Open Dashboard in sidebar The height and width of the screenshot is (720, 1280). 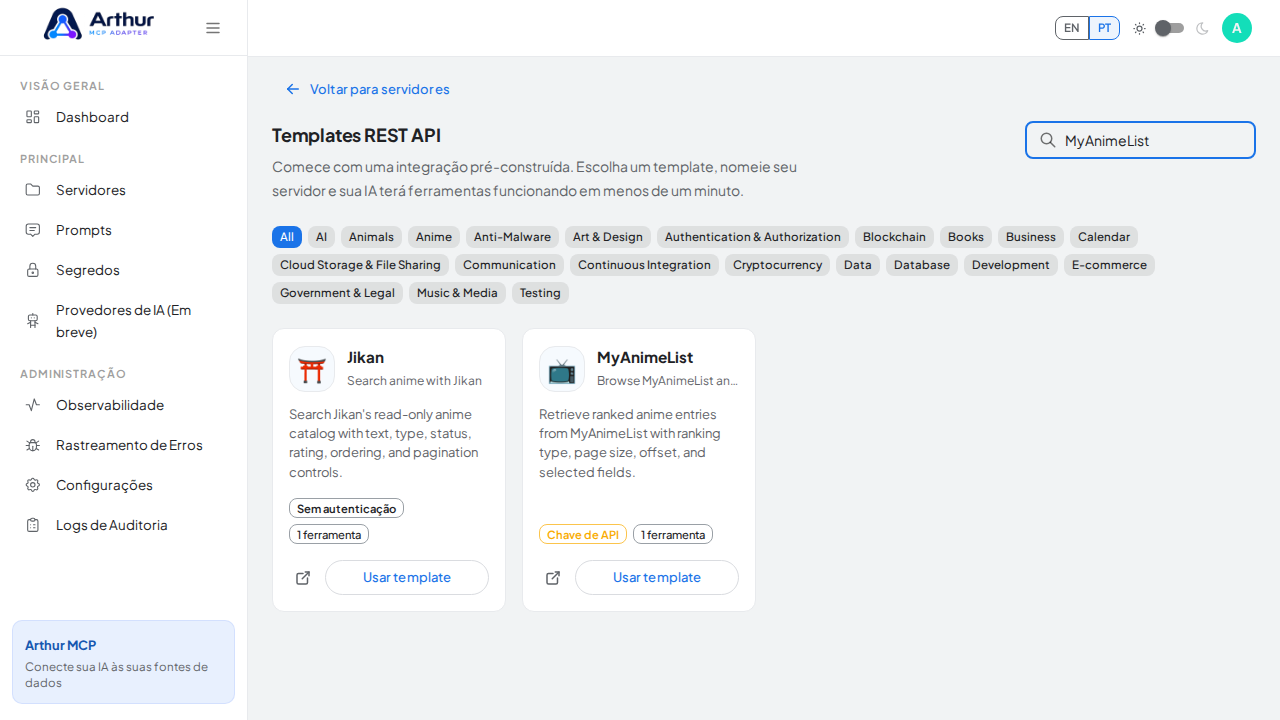(x=123, y=117)
